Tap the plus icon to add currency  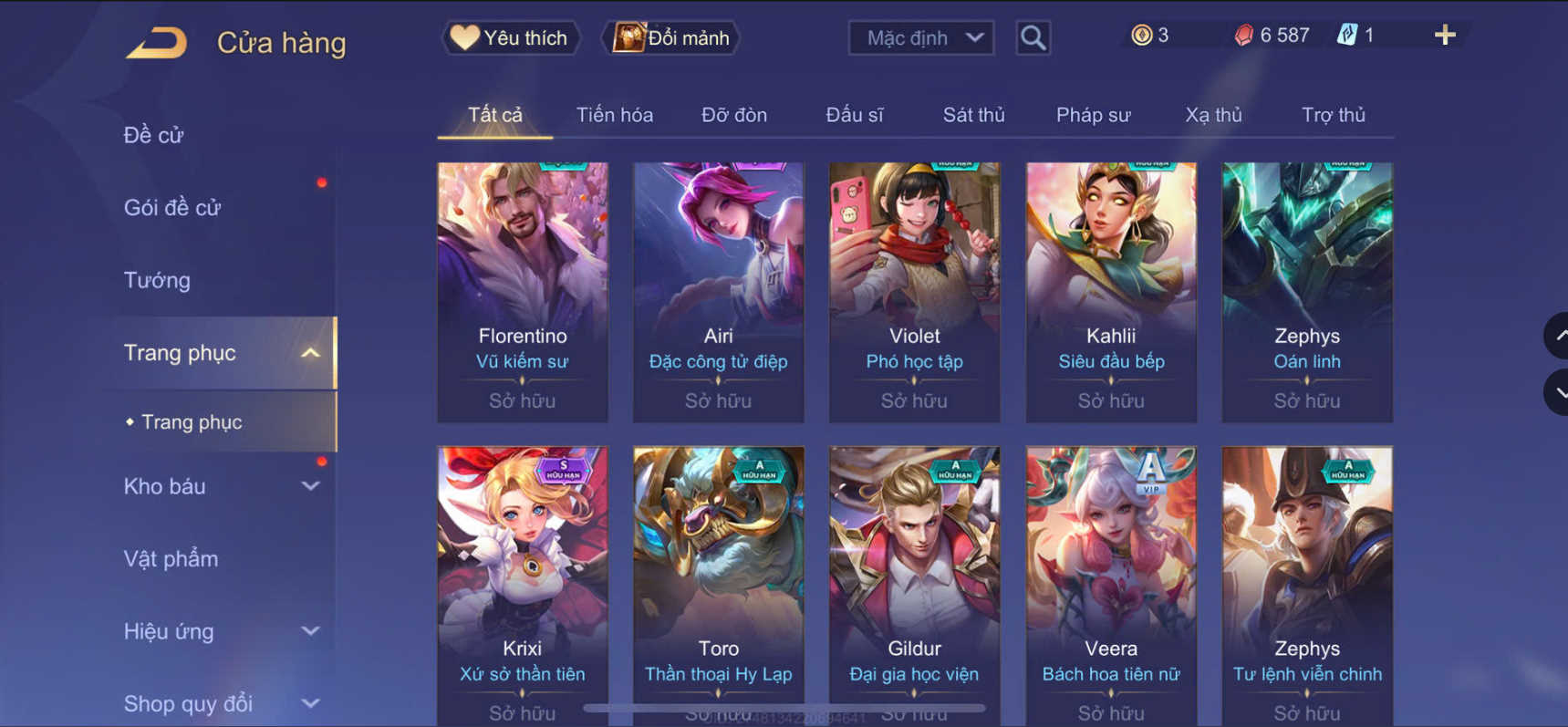[1445, 36]
